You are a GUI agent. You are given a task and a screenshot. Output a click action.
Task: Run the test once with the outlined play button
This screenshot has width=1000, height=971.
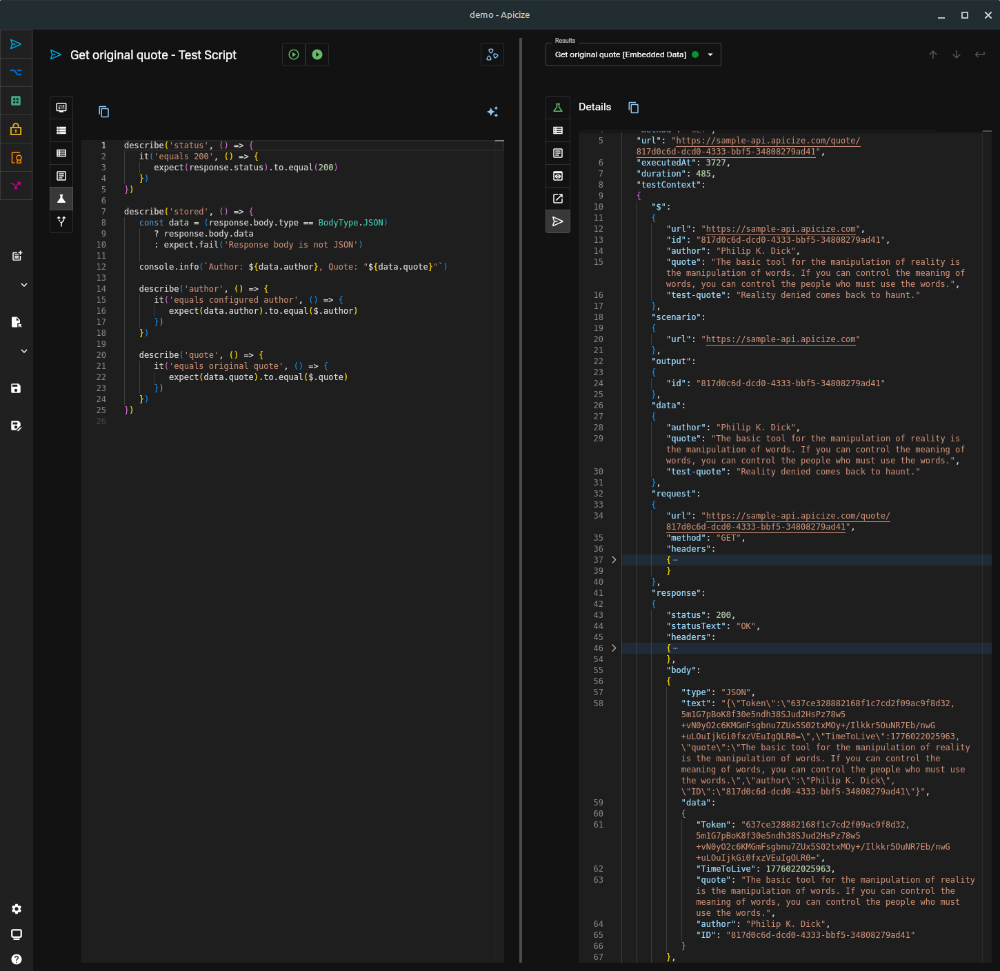(293, 55)
